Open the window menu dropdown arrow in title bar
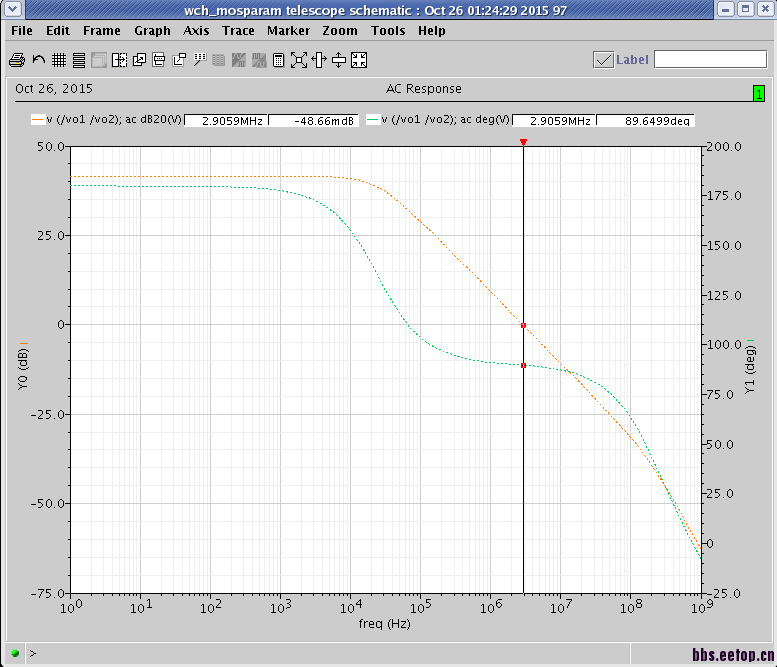The width and height of the screenshot is (777, 667). (12, 9)
